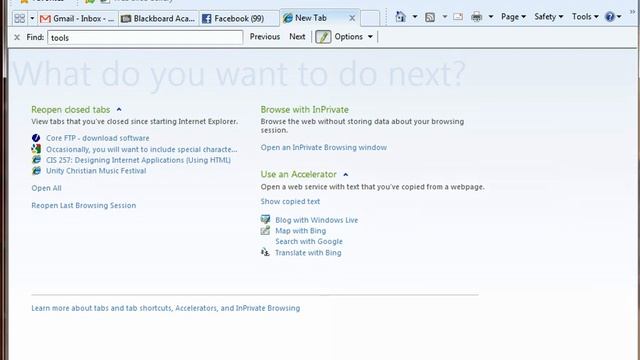Viewport: 640px width, 360px height.
Task: Expand the Home button dropdown arrow
Action: click(414, 17)
